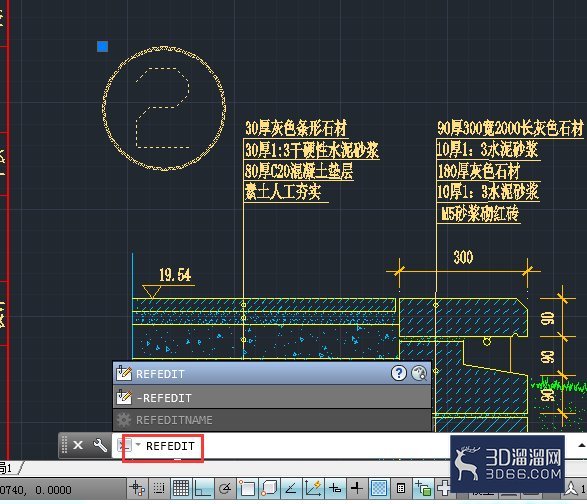This screenshot has width=587, height=504.
Task: Click the coordinate readout in status bar
Action: (x=36, y=489)
